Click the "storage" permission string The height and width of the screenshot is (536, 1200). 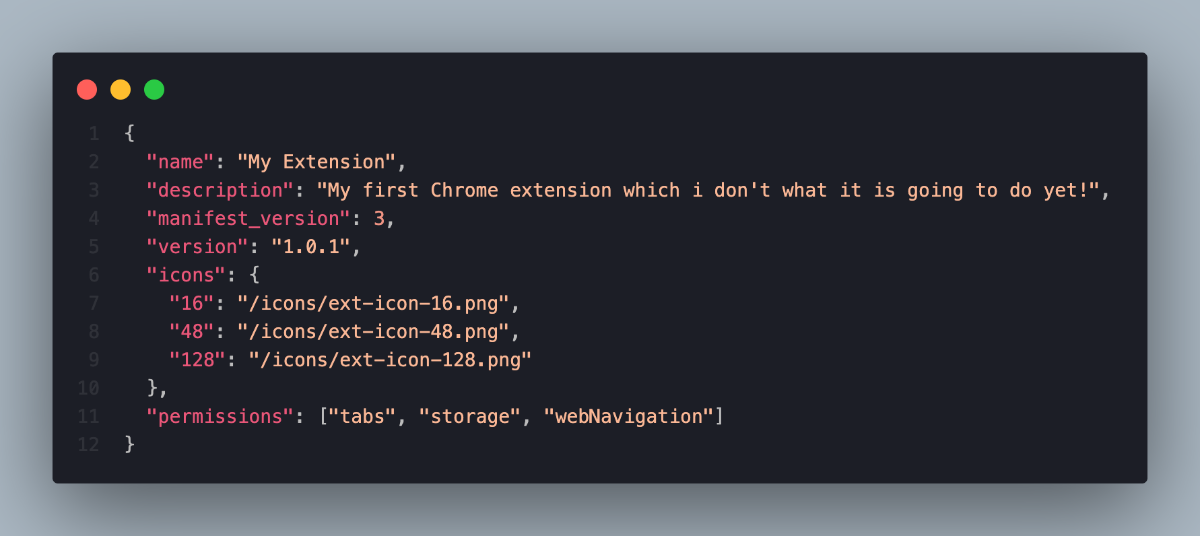tap(470, 416)
